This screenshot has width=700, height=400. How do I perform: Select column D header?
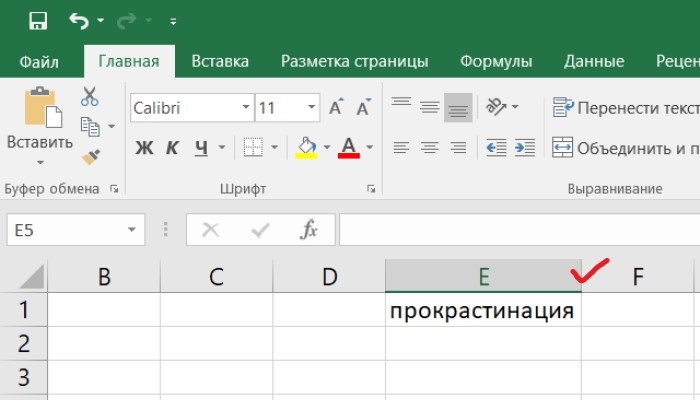click(329, 276)
